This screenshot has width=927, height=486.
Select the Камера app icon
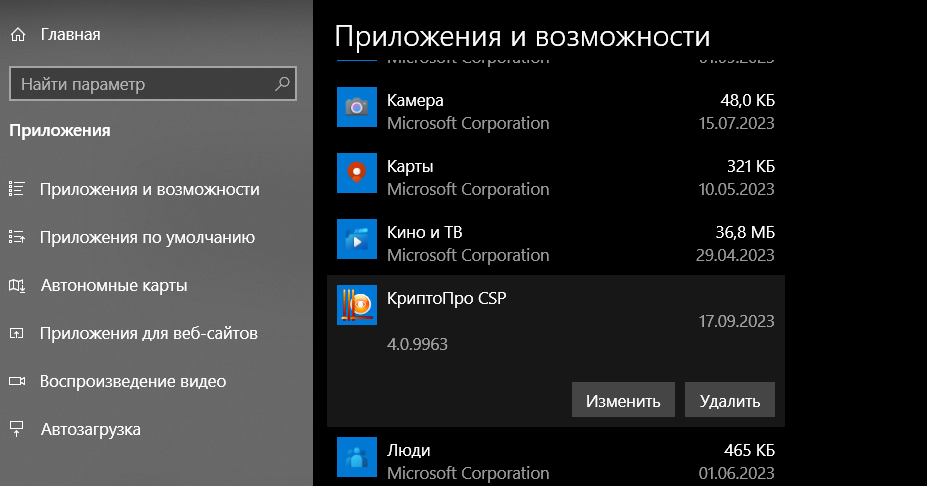(356, 107)
